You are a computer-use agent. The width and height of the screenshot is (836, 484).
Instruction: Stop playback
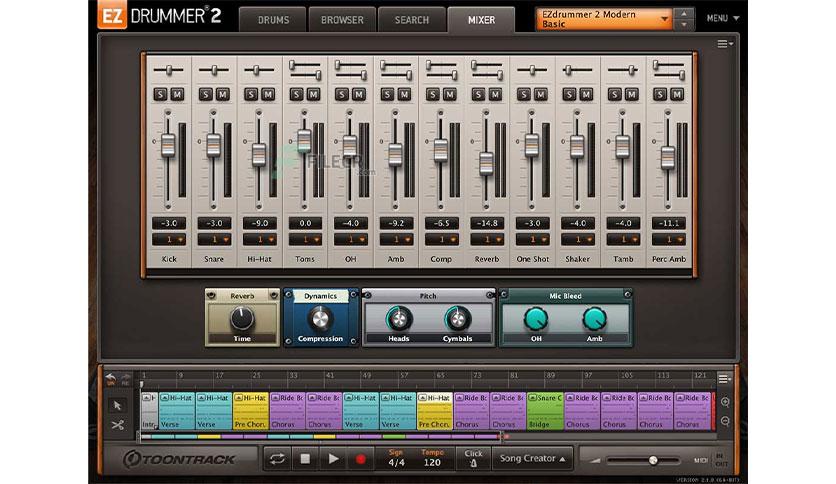pos(305,458)
